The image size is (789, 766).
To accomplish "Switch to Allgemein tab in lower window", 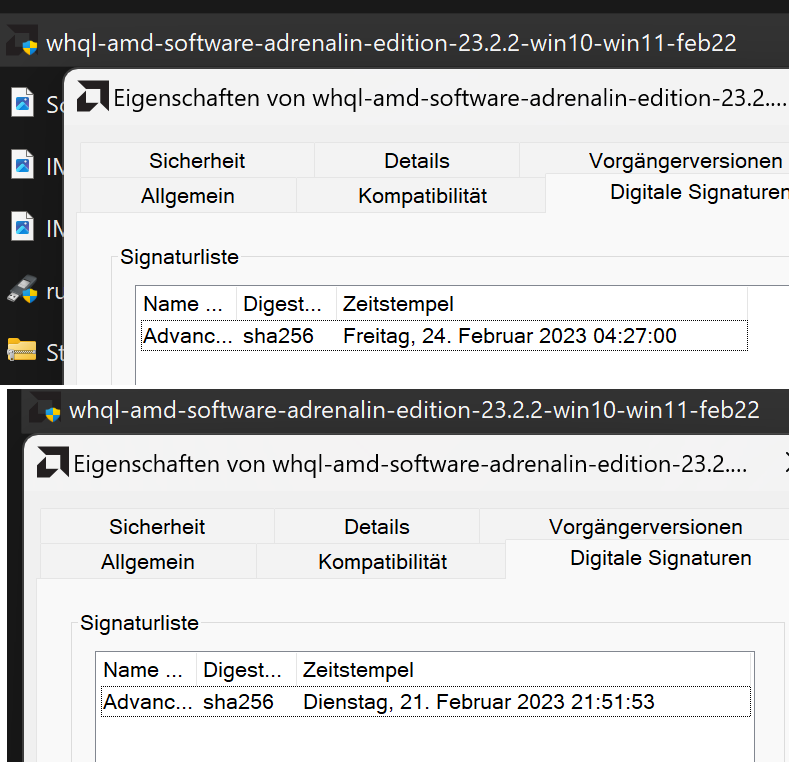I will pyautogui.click(x=147, y=561).
